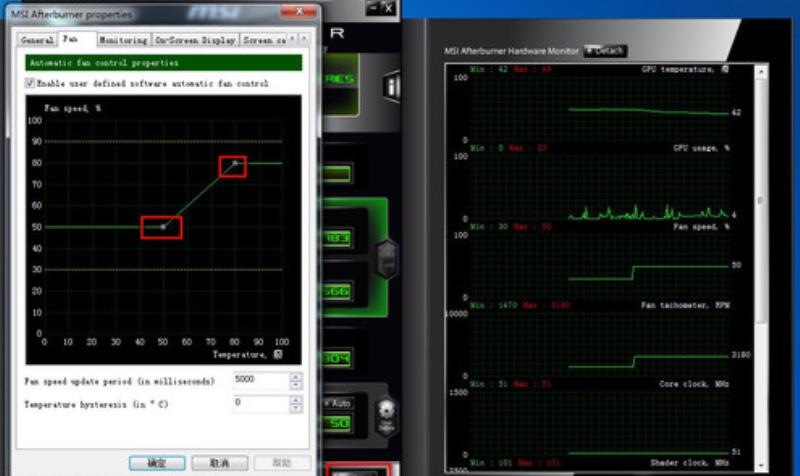Open the user define fan settings gear icon
The height and width of the screenshot is (476, 800).
386,417
